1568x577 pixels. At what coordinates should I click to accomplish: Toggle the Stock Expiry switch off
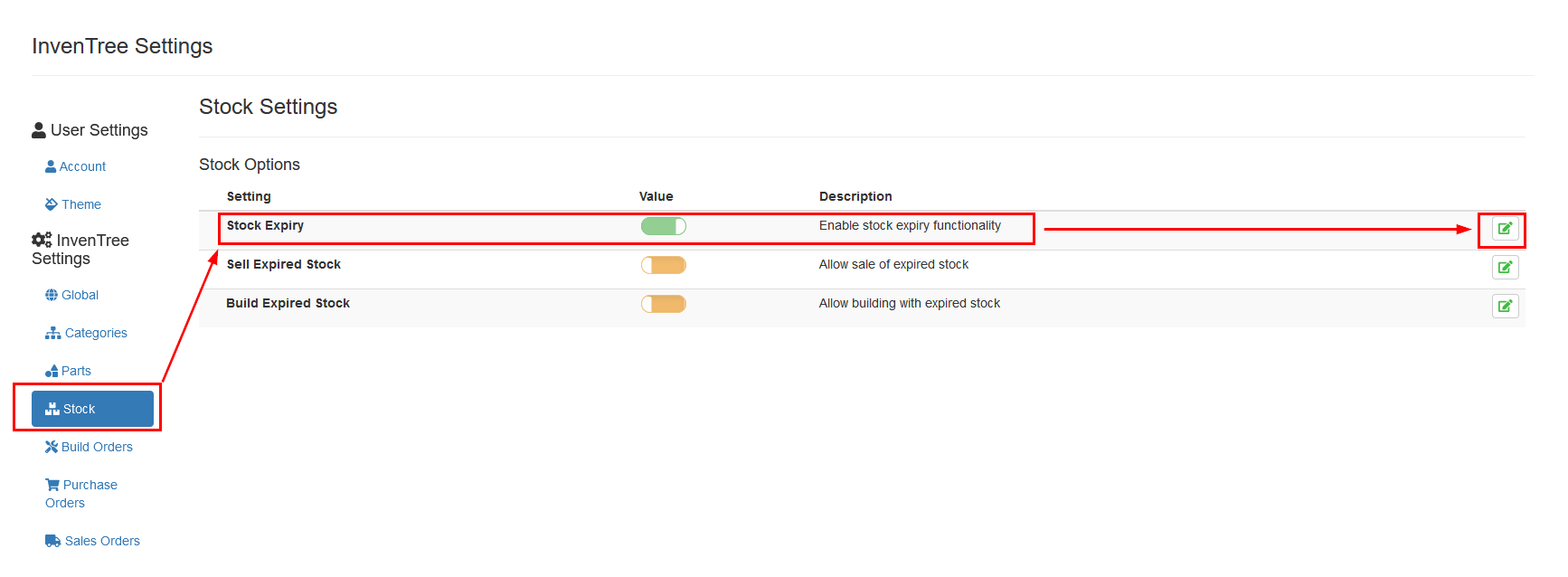[663, 226]
